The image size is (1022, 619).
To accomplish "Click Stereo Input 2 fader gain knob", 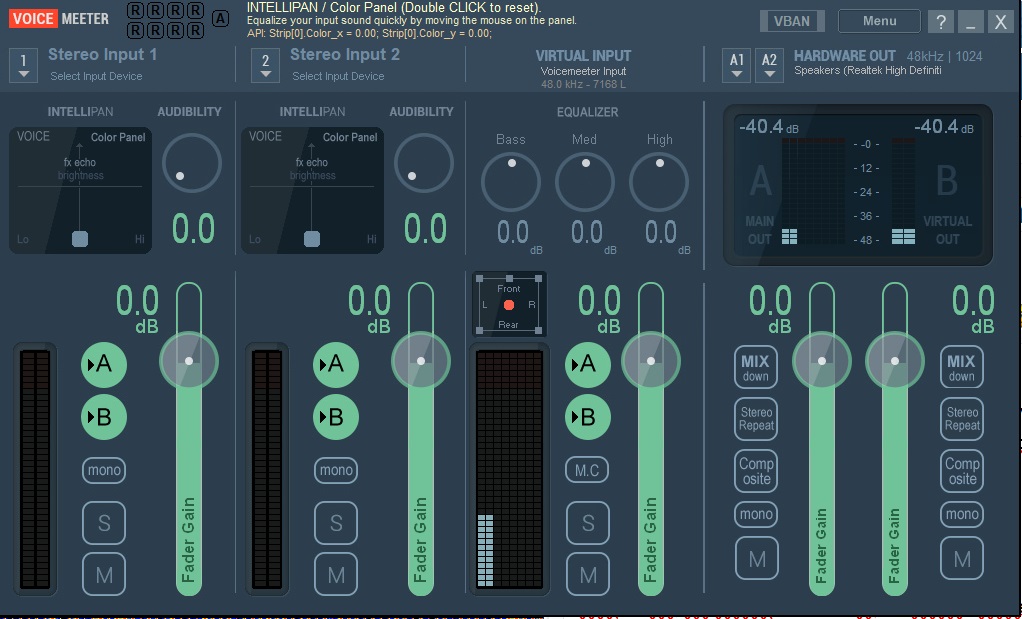I will tap(421, 361).
